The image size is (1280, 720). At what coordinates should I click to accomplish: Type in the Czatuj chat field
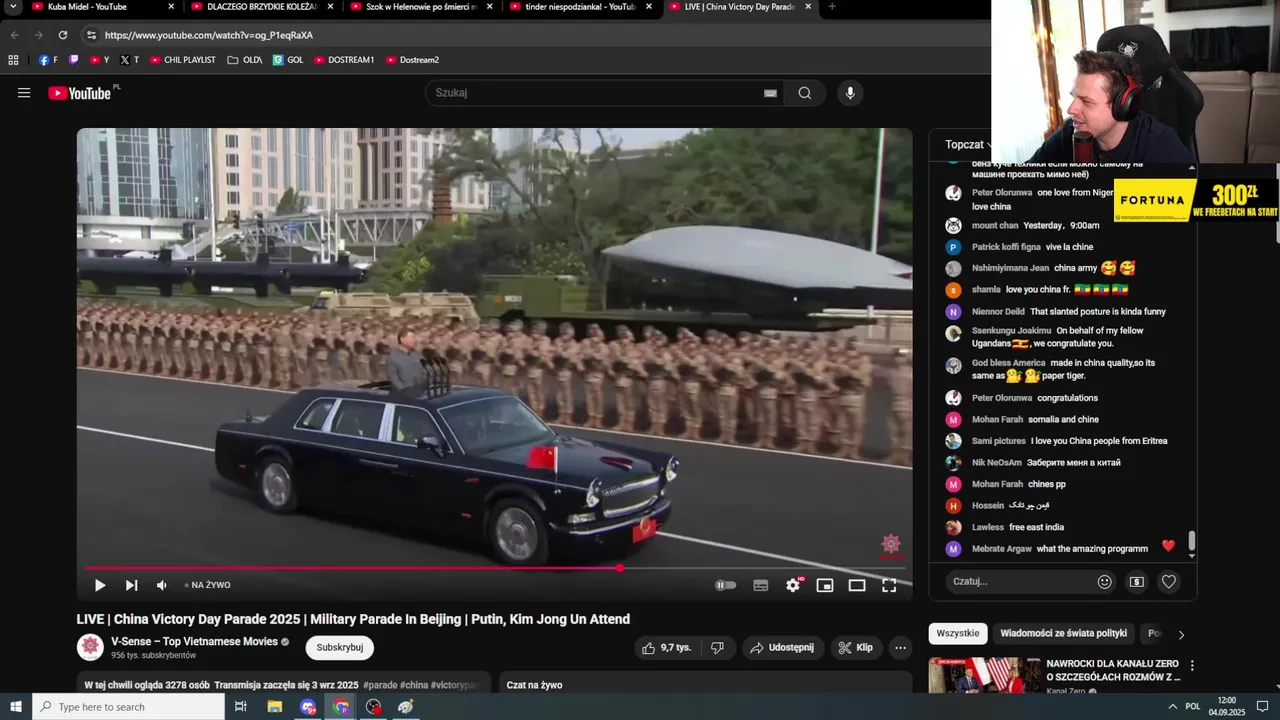1020,581
